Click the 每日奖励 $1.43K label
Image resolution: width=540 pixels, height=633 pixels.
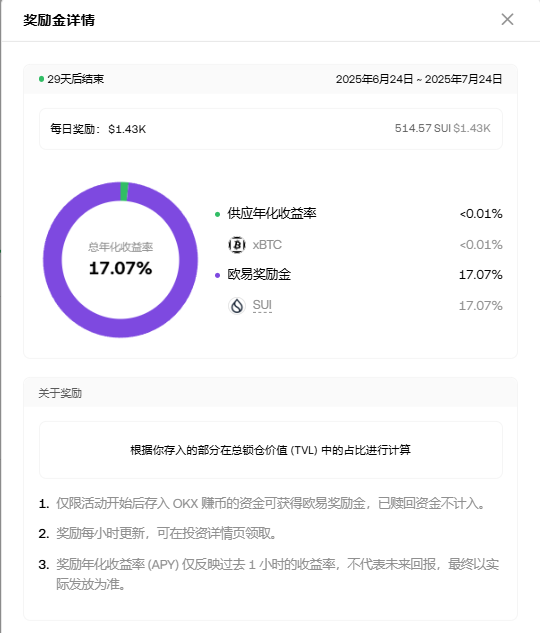click(98, 129)
